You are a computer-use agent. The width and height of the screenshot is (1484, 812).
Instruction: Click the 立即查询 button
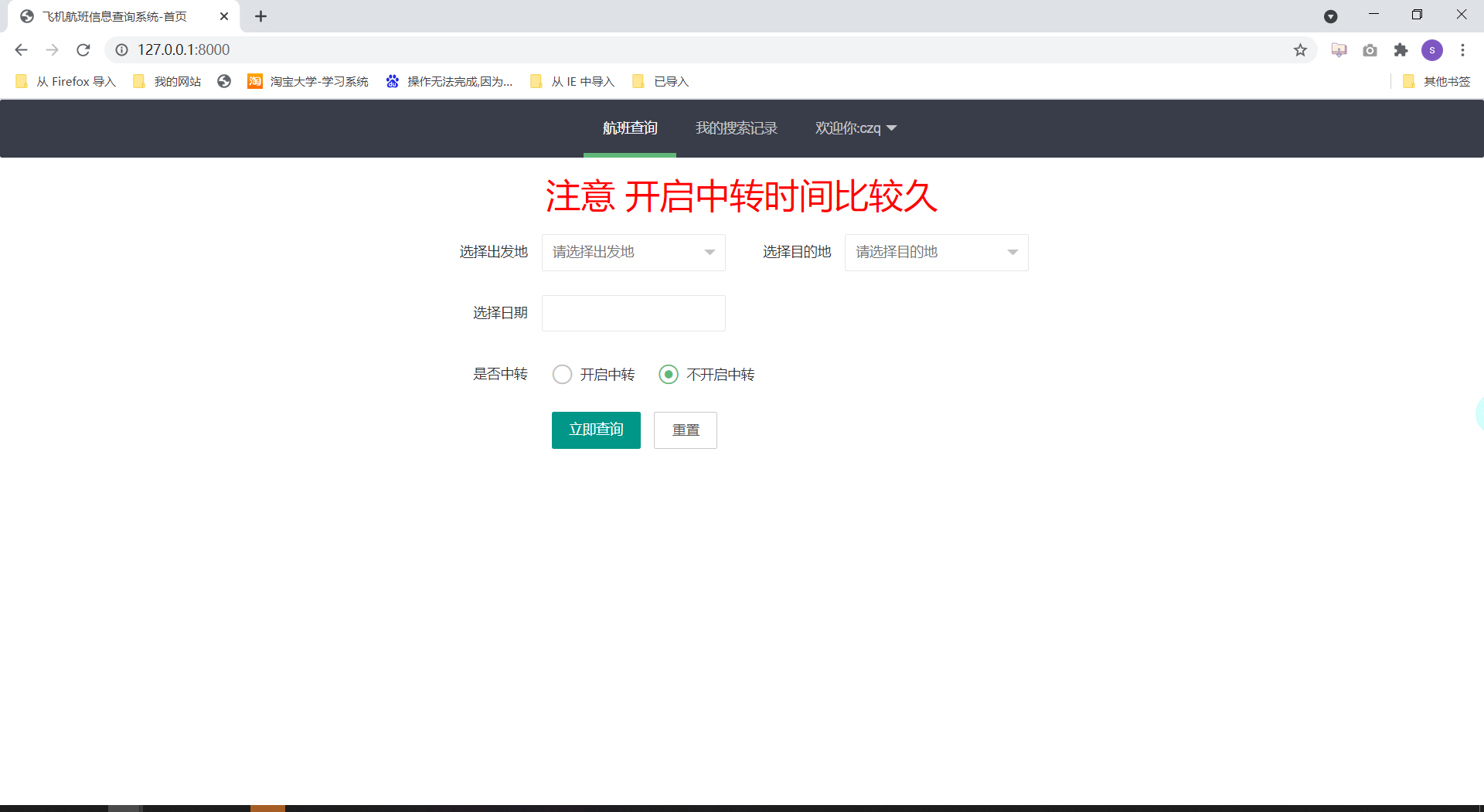tap(596, 430)
